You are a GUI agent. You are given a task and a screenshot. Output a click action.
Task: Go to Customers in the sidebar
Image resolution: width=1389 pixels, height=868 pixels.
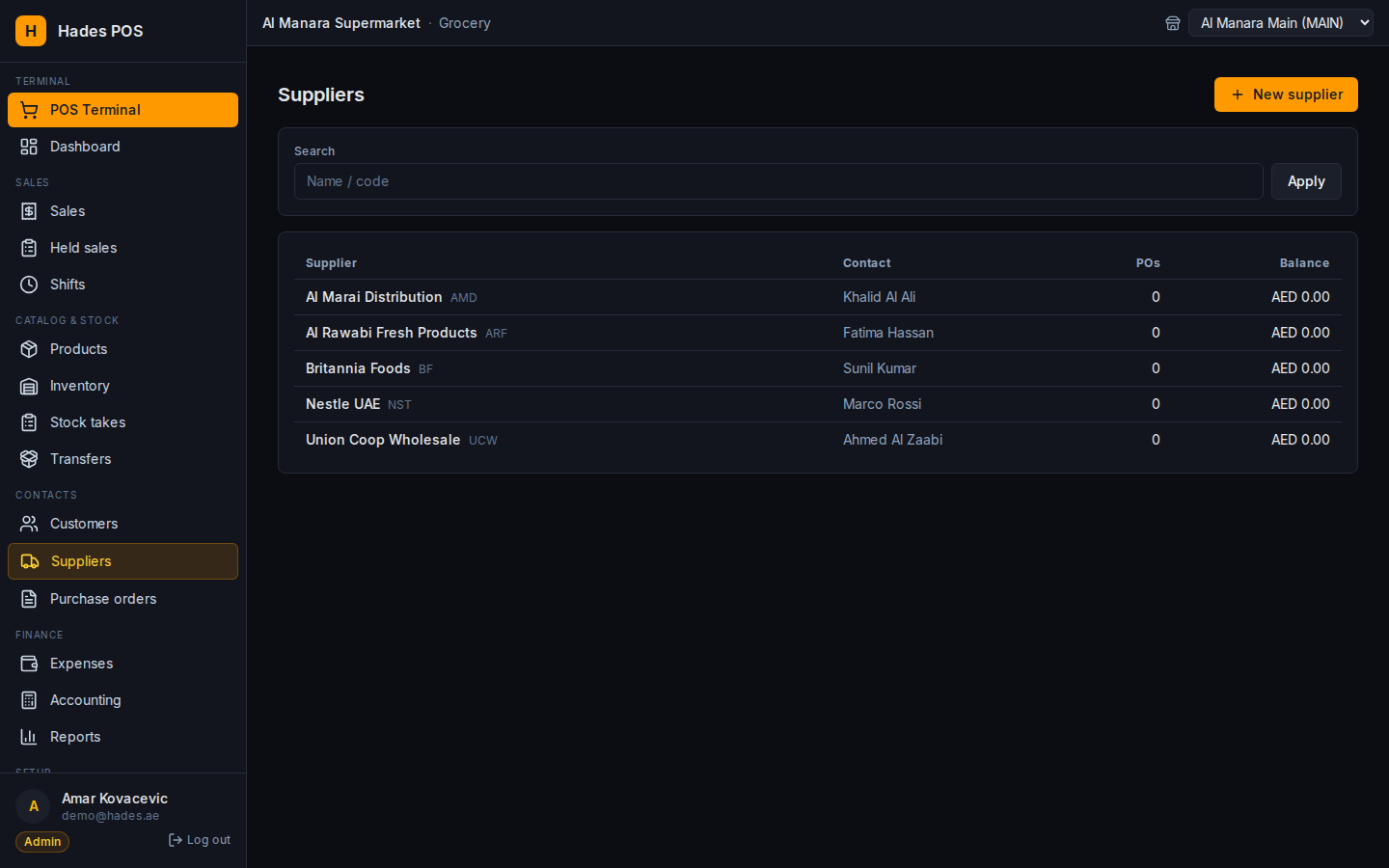tap(123, 524)
